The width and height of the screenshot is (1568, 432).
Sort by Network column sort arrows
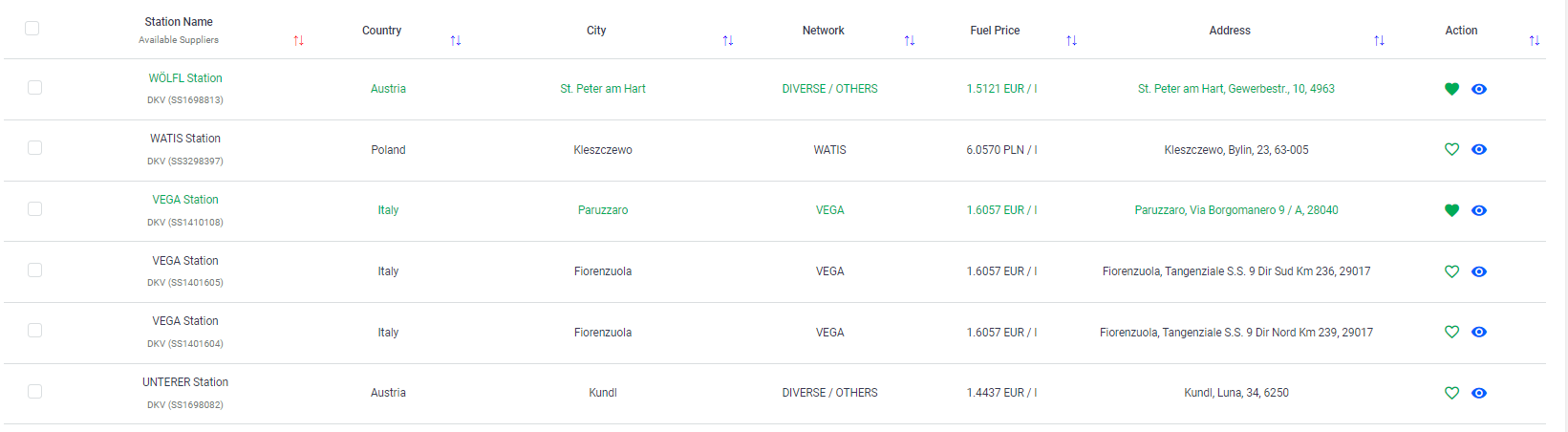coord(910,40)
